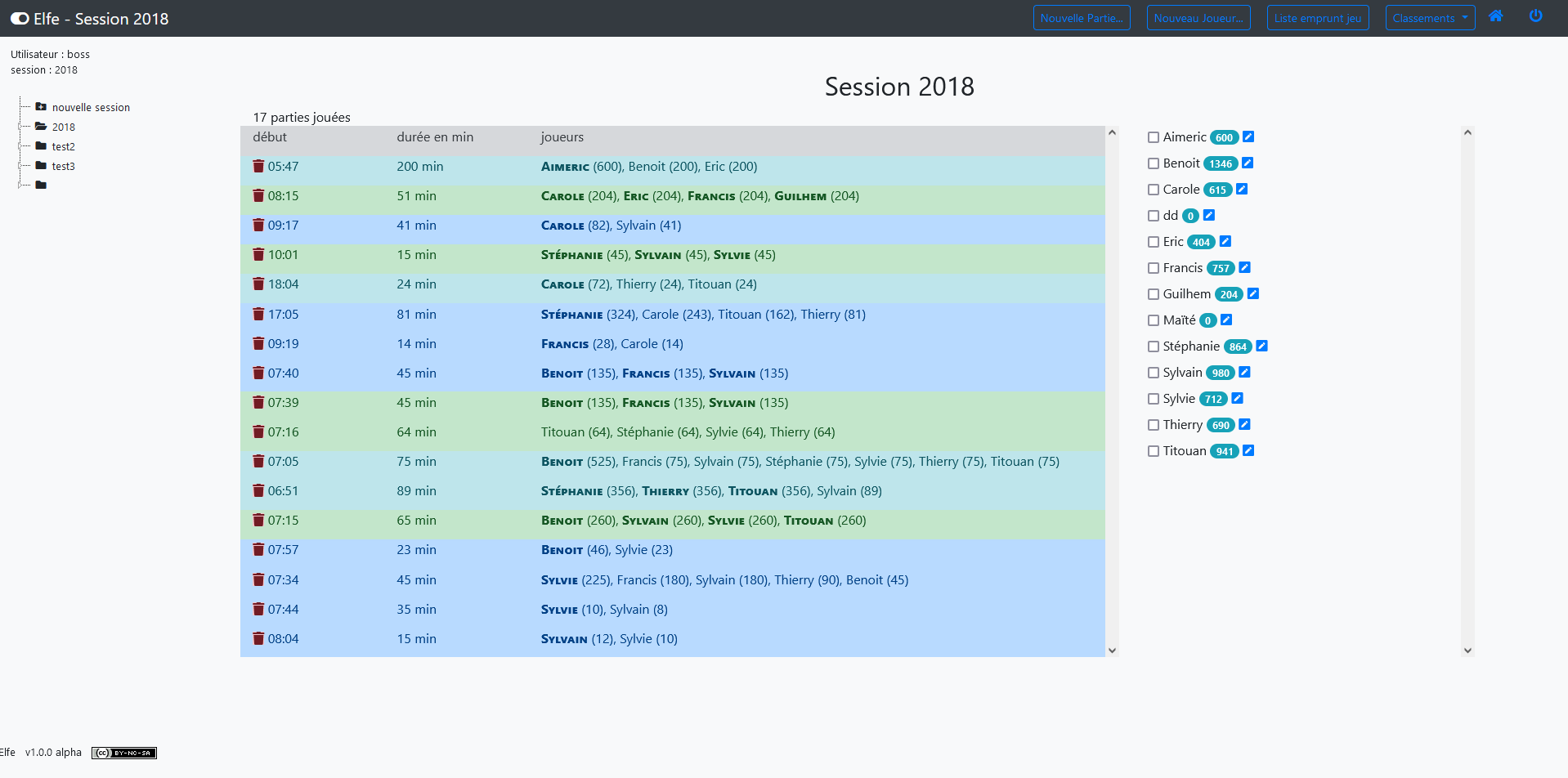
Task: Select the 2018 session tree item
Action: pos(63,127)
